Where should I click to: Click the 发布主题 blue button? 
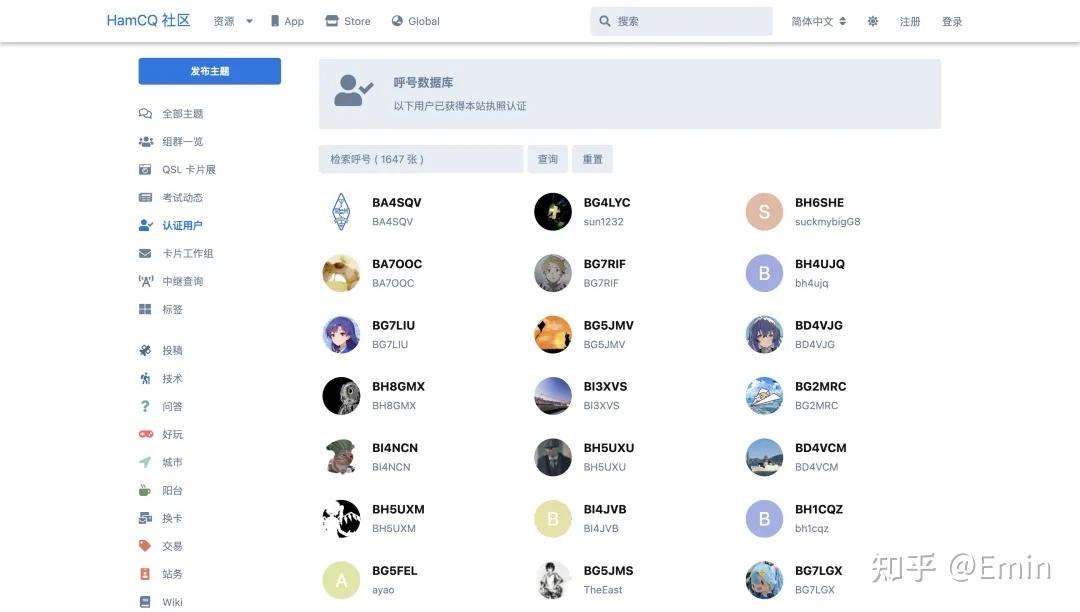209,71
